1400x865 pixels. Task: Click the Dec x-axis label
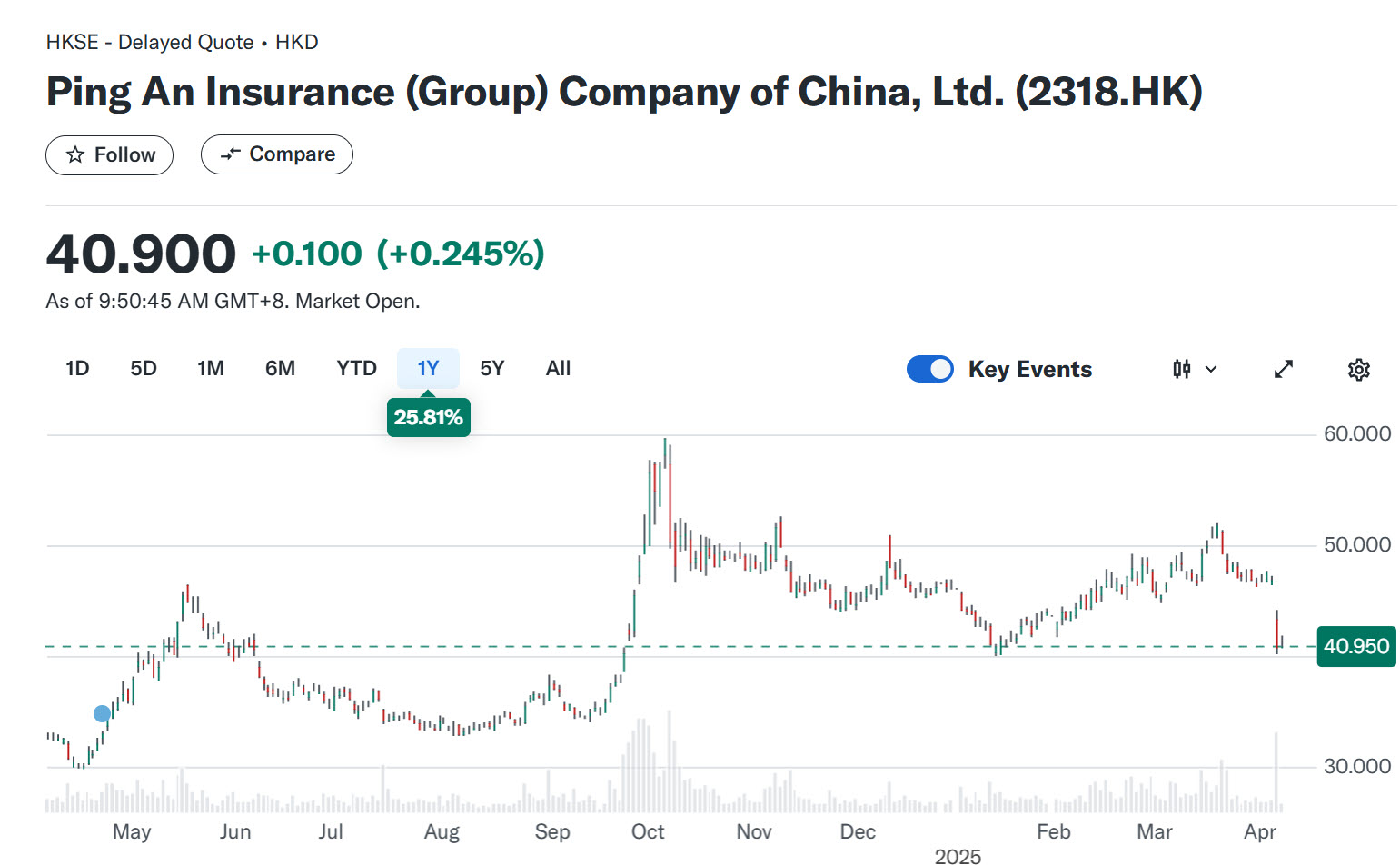click(858, 832)
